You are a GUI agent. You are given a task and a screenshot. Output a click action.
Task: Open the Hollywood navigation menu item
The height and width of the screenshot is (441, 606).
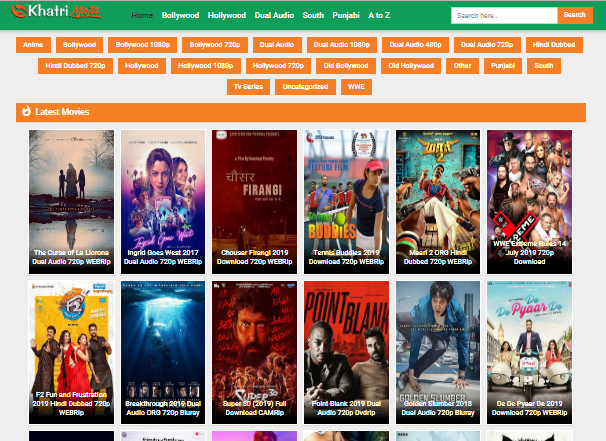click(x=227, y=15)
